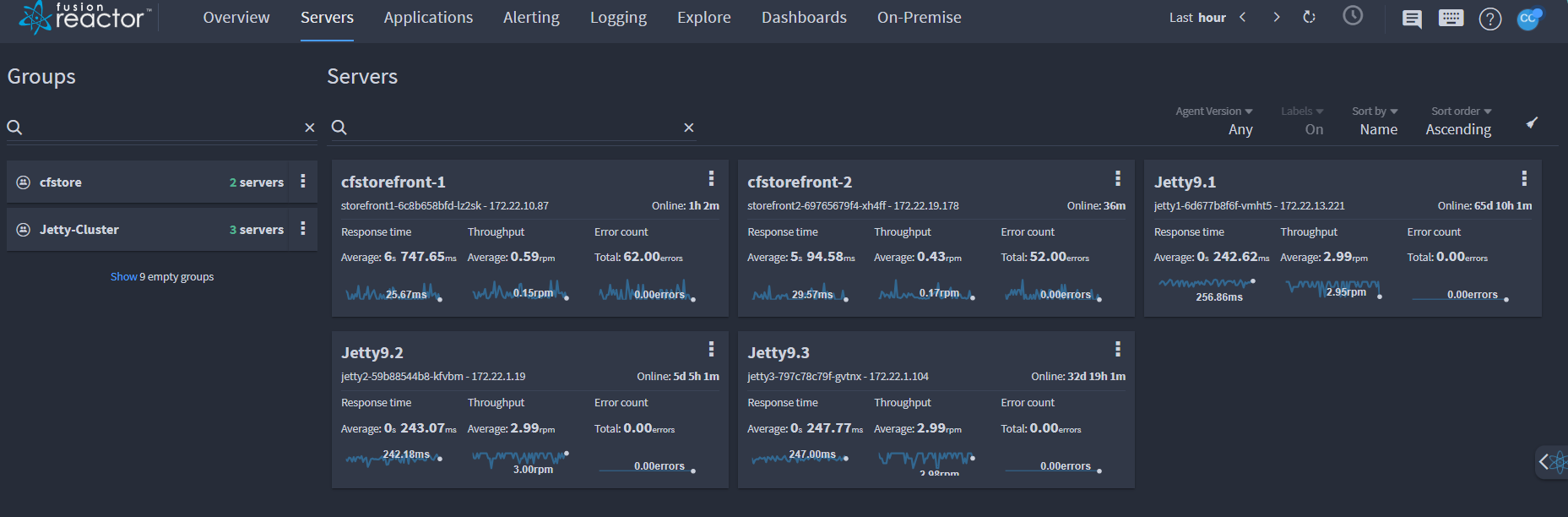Open the Last hour time range selector
This screenshot has width=1568, height=517.
[1197, 18]
